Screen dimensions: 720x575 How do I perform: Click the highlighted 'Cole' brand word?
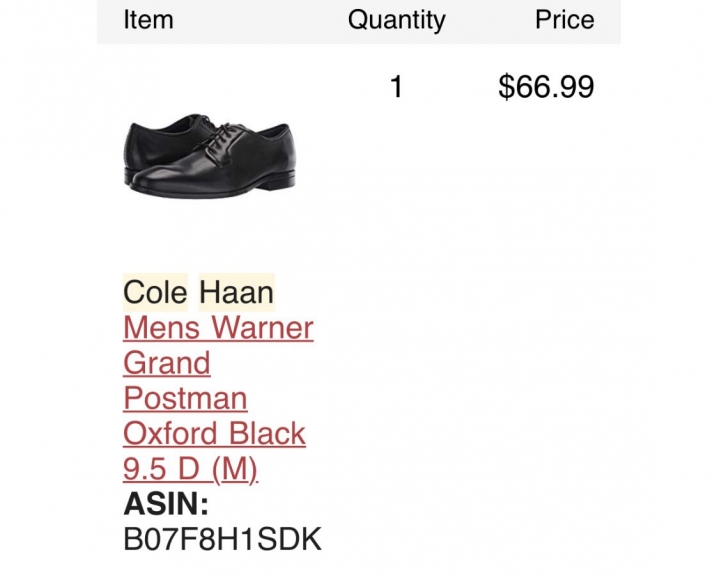coord(155,293)
